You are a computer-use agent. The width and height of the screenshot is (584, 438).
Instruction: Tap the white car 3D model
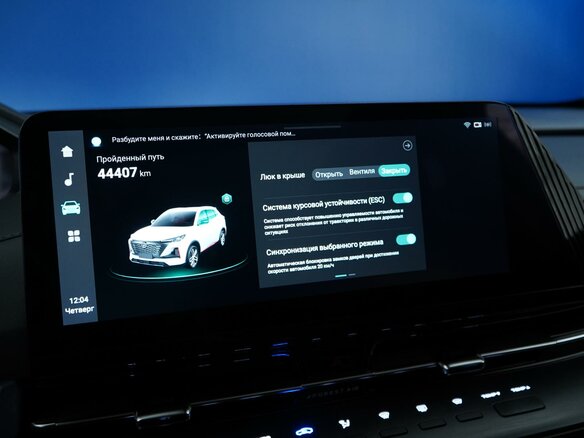click(x=177, y=237)
